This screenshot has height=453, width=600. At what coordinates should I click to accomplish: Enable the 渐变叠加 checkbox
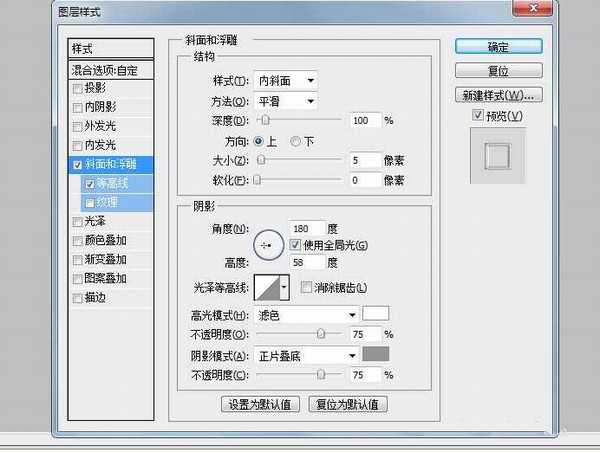tap(77, 260)
